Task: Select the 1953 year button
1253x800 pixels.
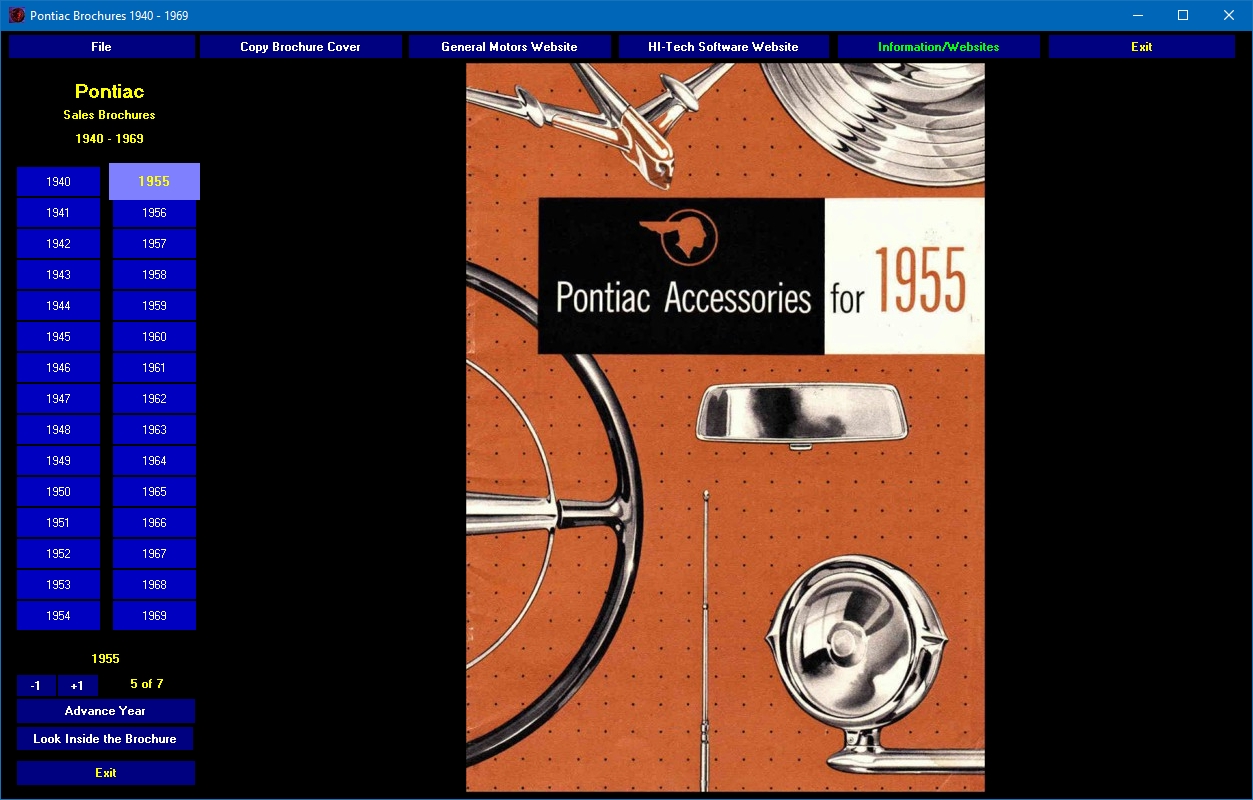Action: coord(58,585)
